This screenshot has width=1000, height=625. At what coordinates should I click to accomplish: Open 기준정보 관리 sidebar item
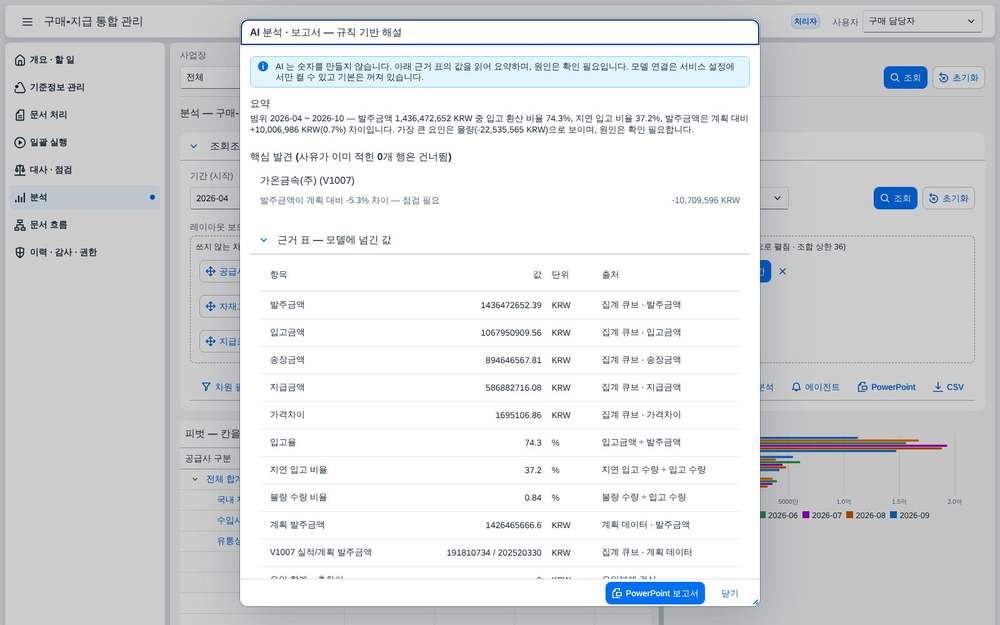[x=84, y=87]
